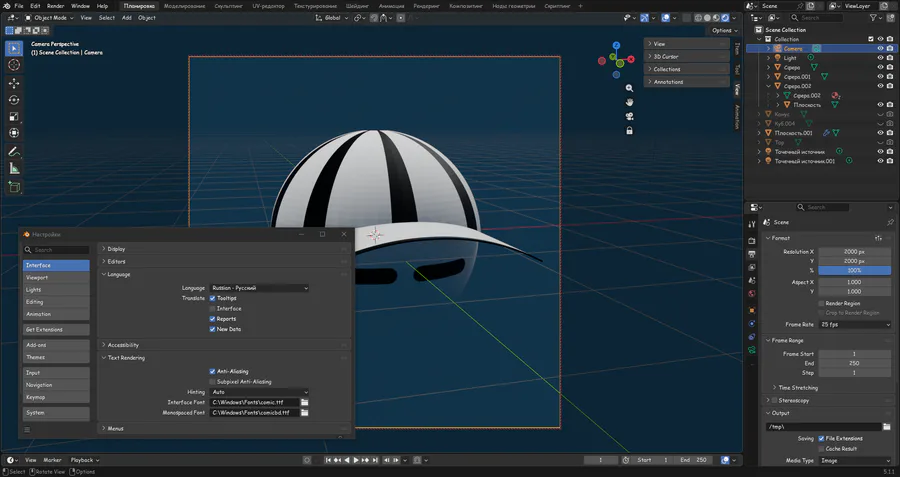This screenshot has width=900, height=477.
Task: Click the lock camera to view icon
Action: pos(629,129)
